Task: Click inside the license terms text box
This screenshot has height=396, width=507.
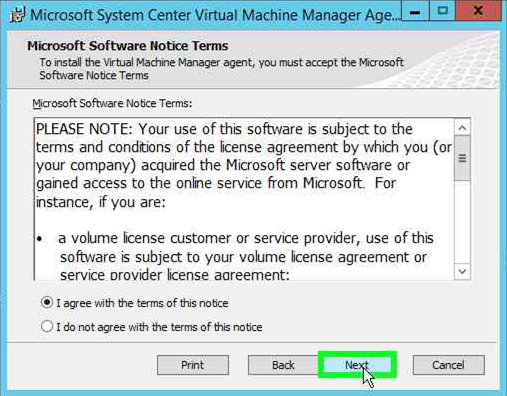Action: click(244, 199)
